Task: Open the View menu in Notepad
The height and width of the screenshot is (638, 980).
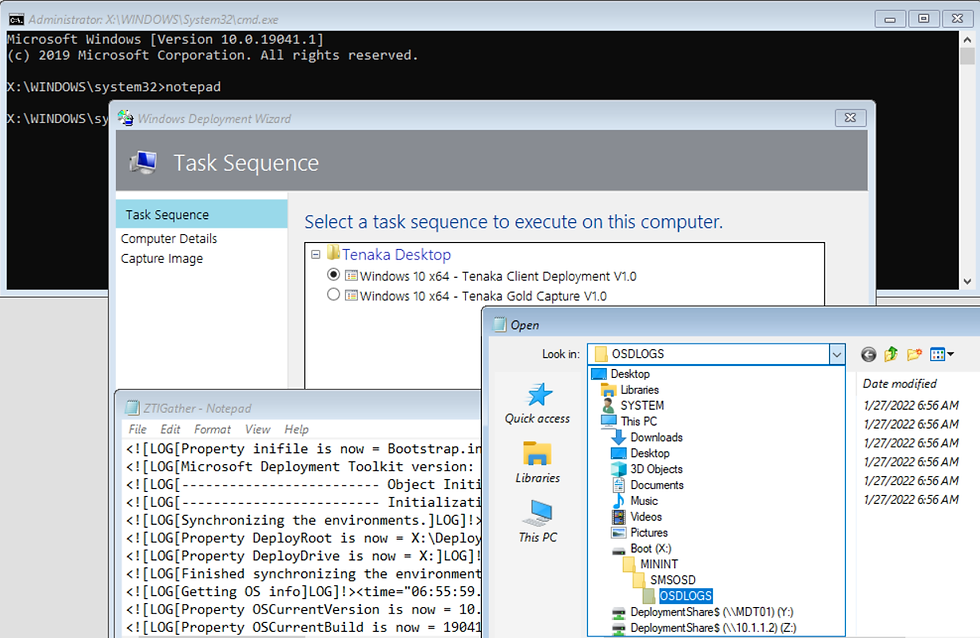Action: coord(258,429)
